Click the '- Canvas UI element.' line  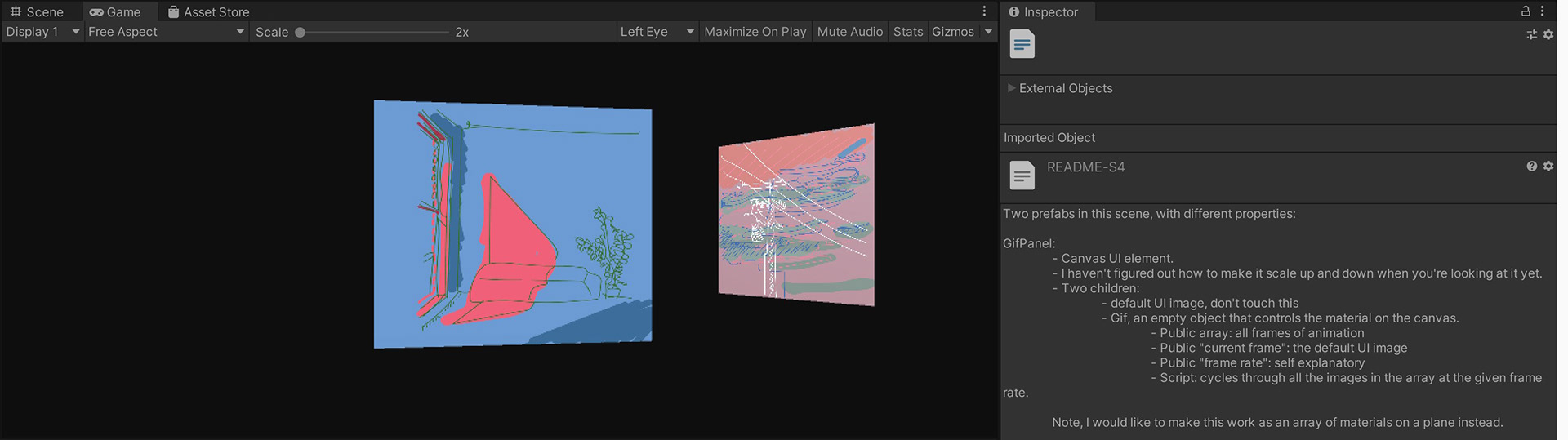[x=1112, y=259]
